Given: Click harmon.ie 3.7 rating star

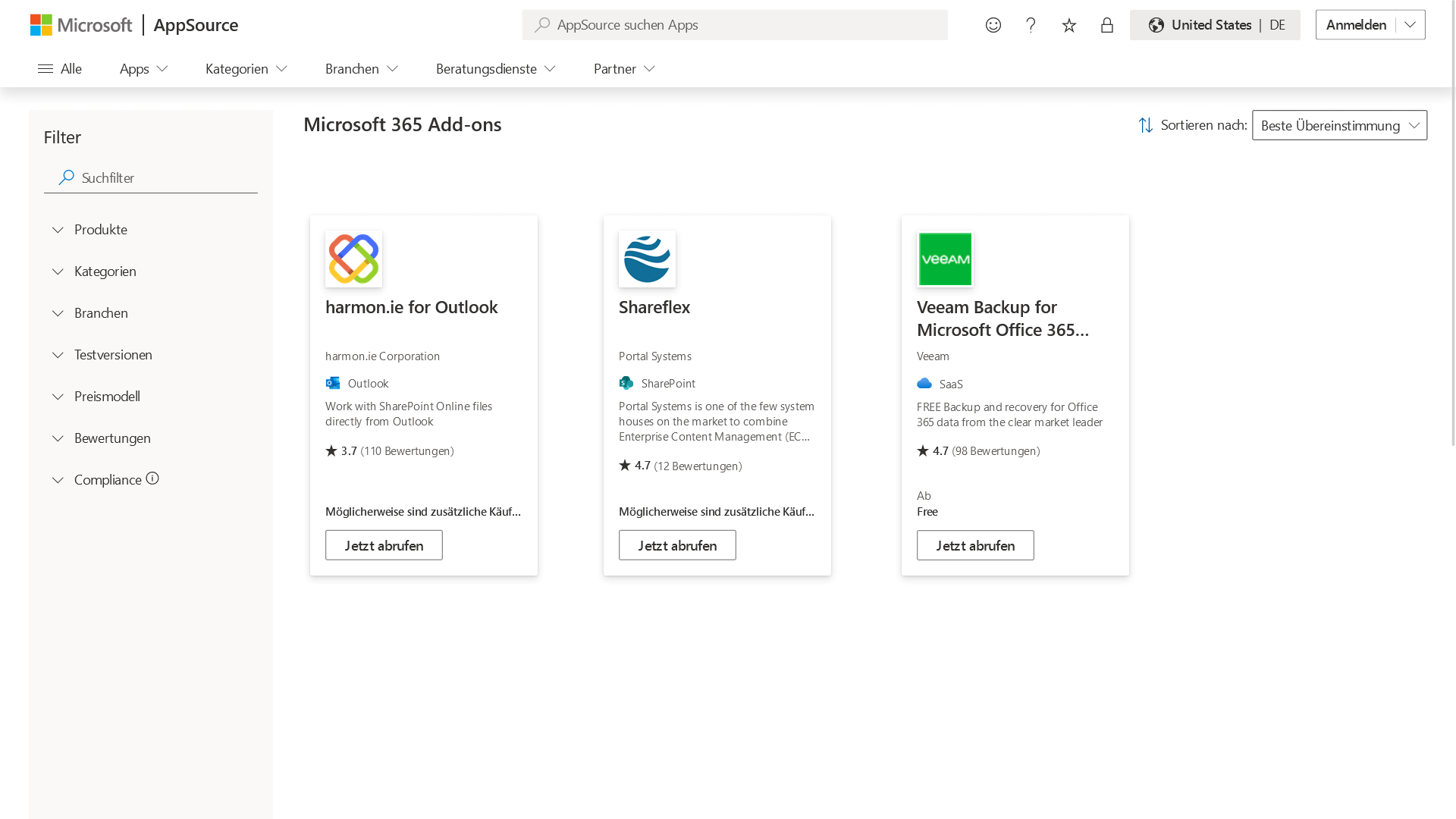Looking at the screenshot, I should click(331, 450).
